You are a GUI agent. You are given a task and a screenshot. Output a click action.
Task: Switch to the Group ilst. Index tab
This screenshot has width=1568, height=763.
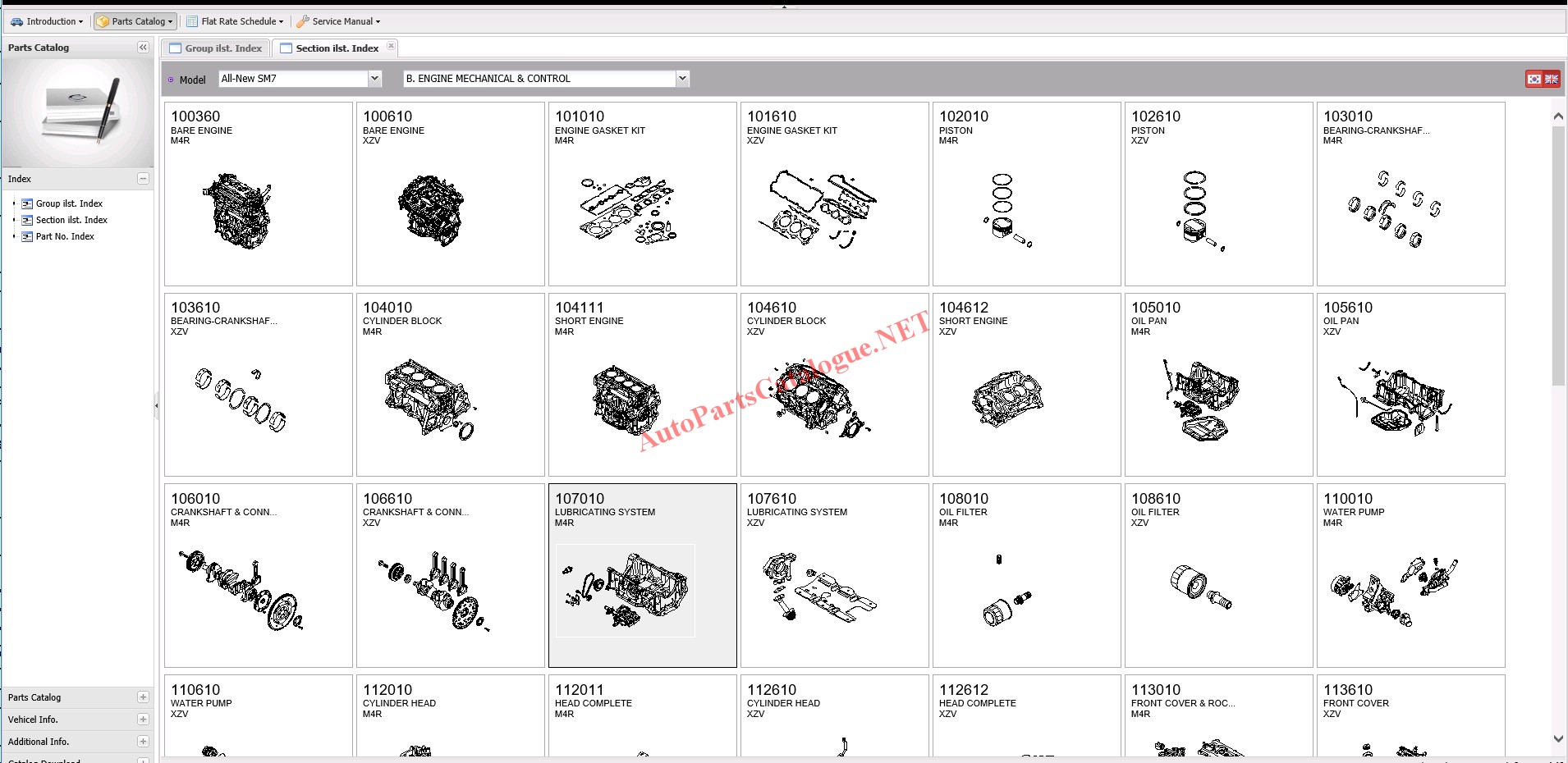(216, 48)
